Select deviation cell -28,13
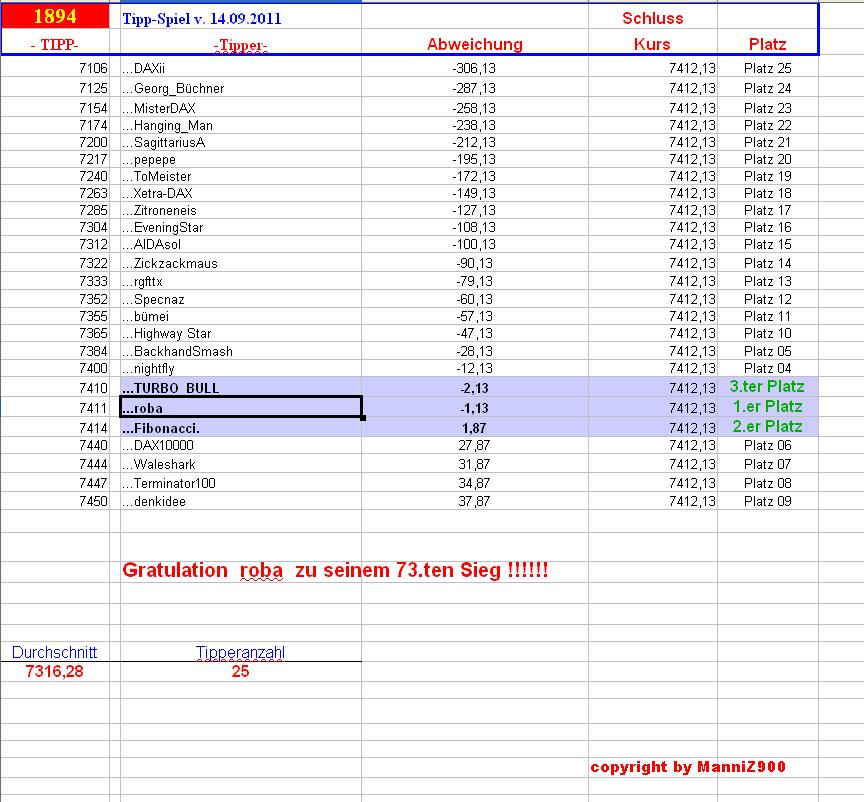This screenshot has height=802, width=864. click(474, 352)
